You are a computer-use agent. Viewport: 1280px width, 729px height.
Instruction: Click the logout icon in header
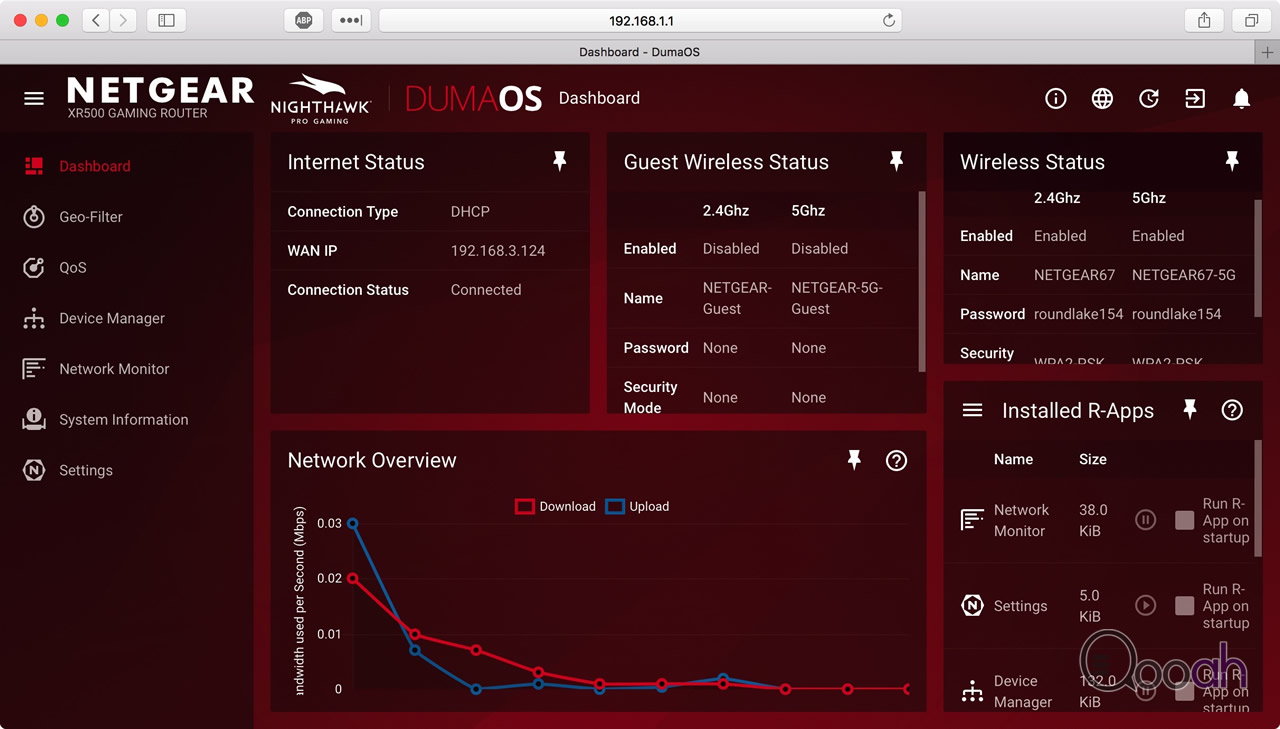click(1195, 98)
